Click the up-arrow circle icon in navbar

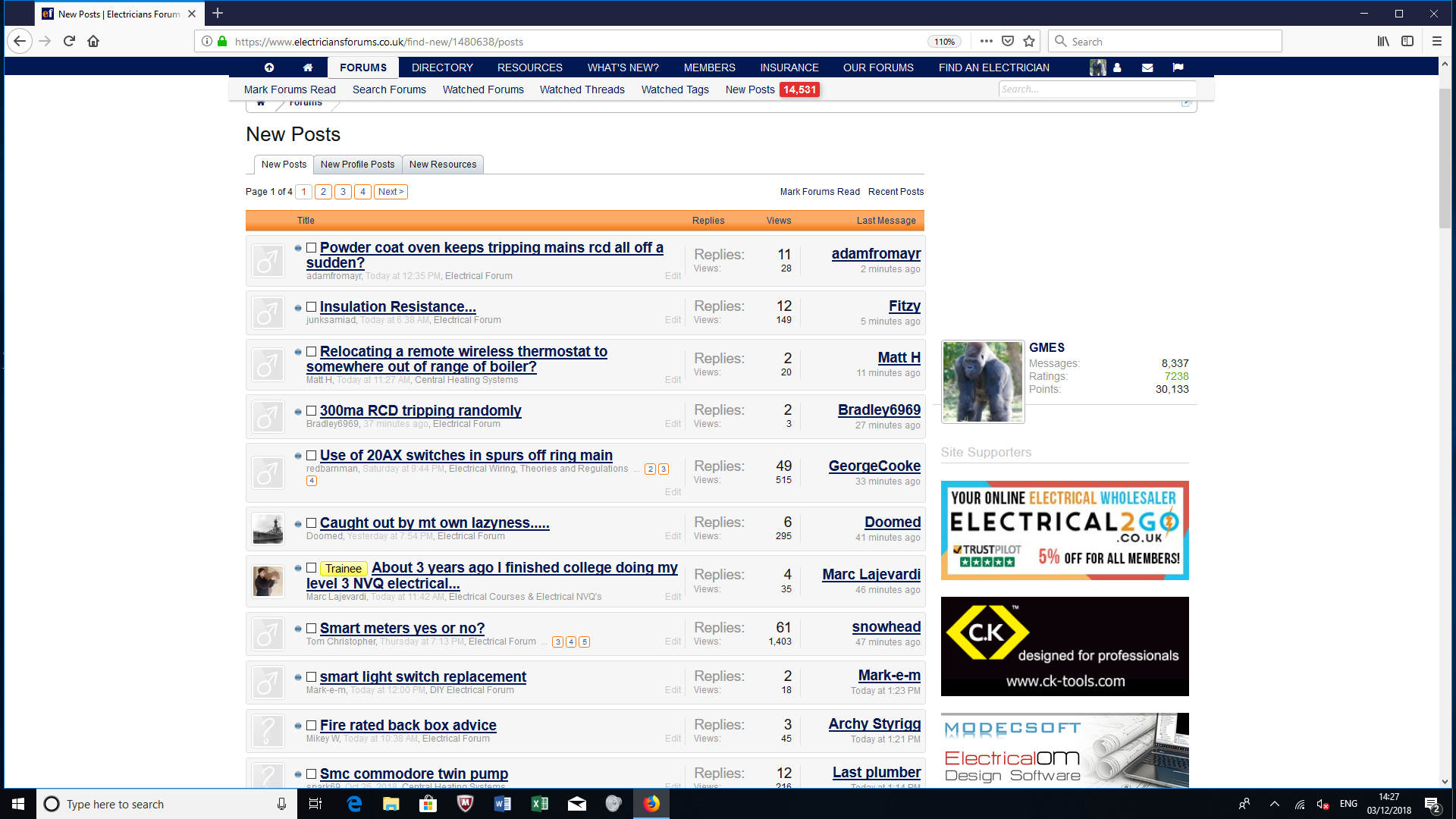[x=269, y=67]
